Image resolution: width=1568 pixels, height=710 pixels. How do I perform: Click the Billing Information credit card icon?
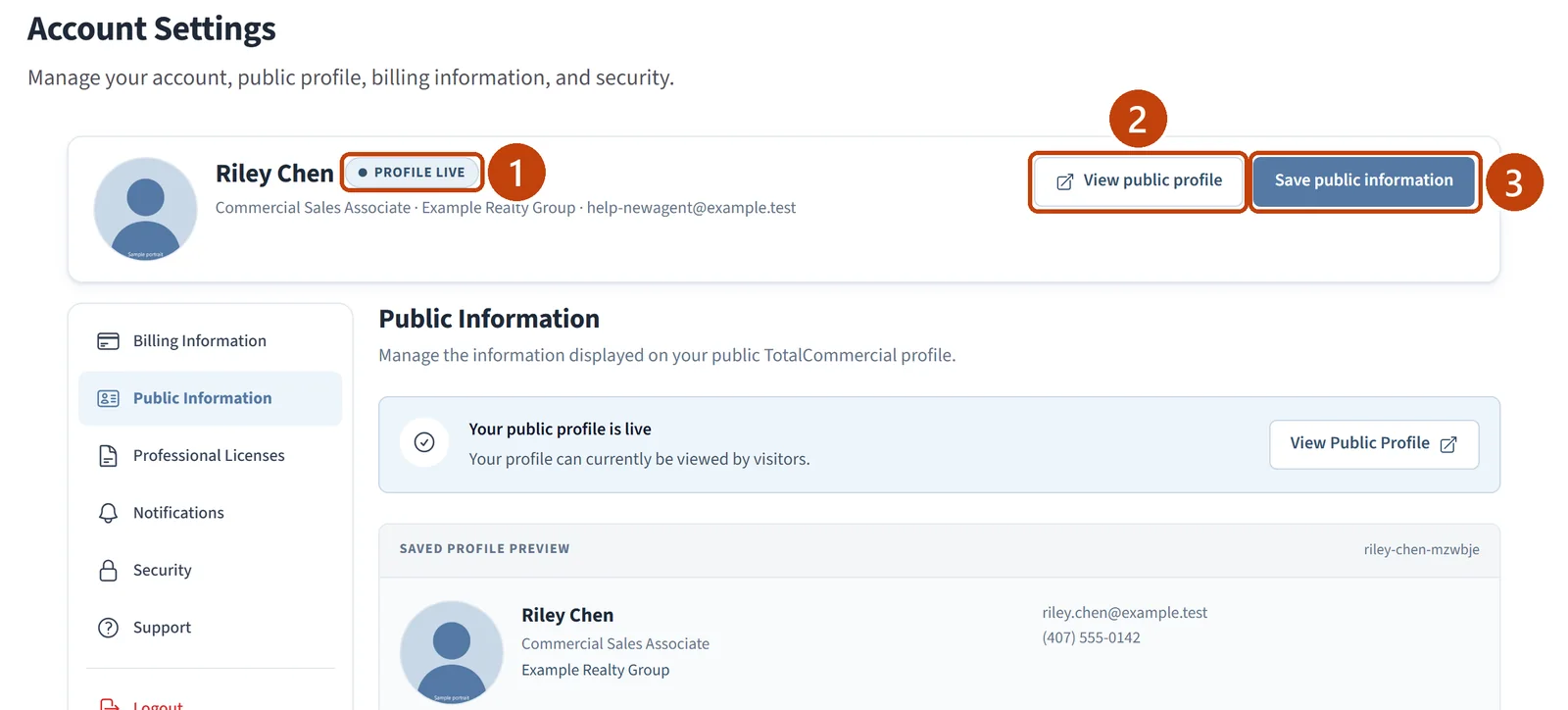108,341
